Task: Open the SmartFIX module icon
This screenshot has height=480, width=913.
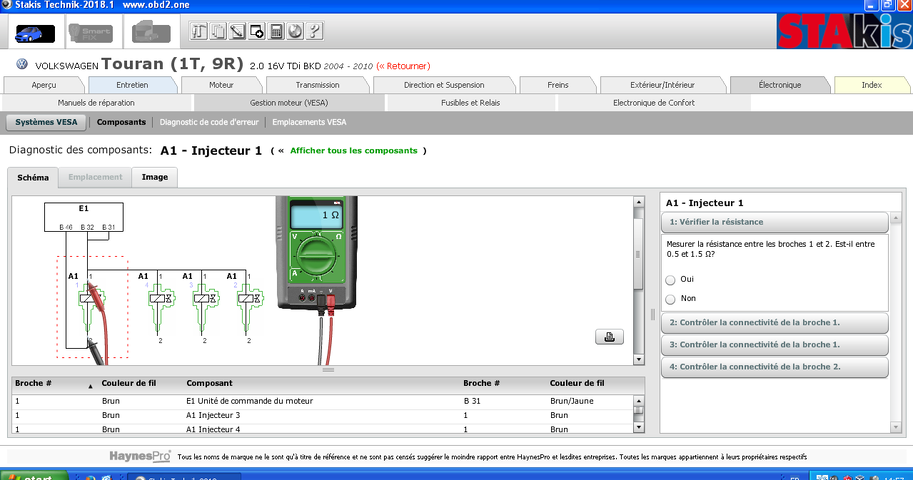Action: 90,33
